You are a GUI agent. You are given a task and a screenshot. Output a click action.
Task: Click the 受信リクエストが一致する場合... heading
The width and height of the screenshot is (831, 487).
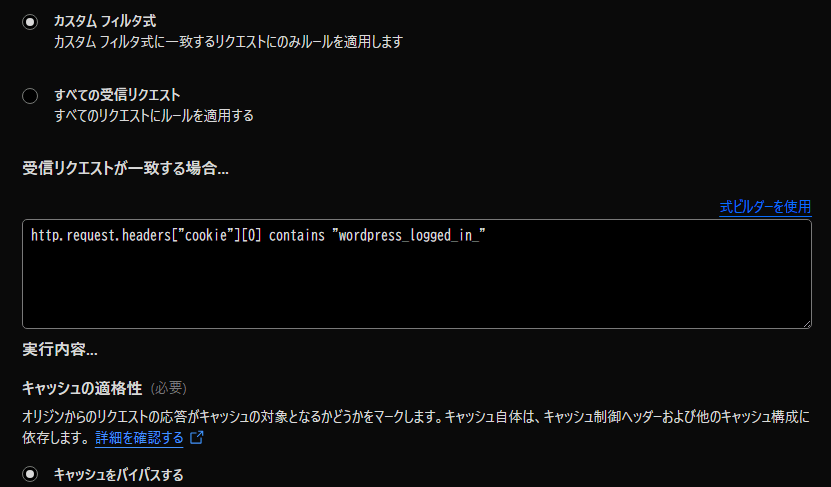(125, 169)
